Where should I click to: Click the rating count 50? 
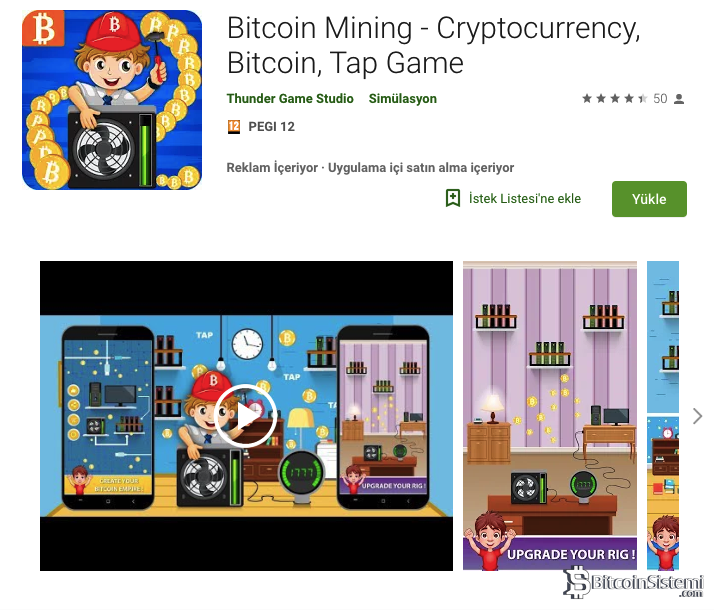coord(660,98)
